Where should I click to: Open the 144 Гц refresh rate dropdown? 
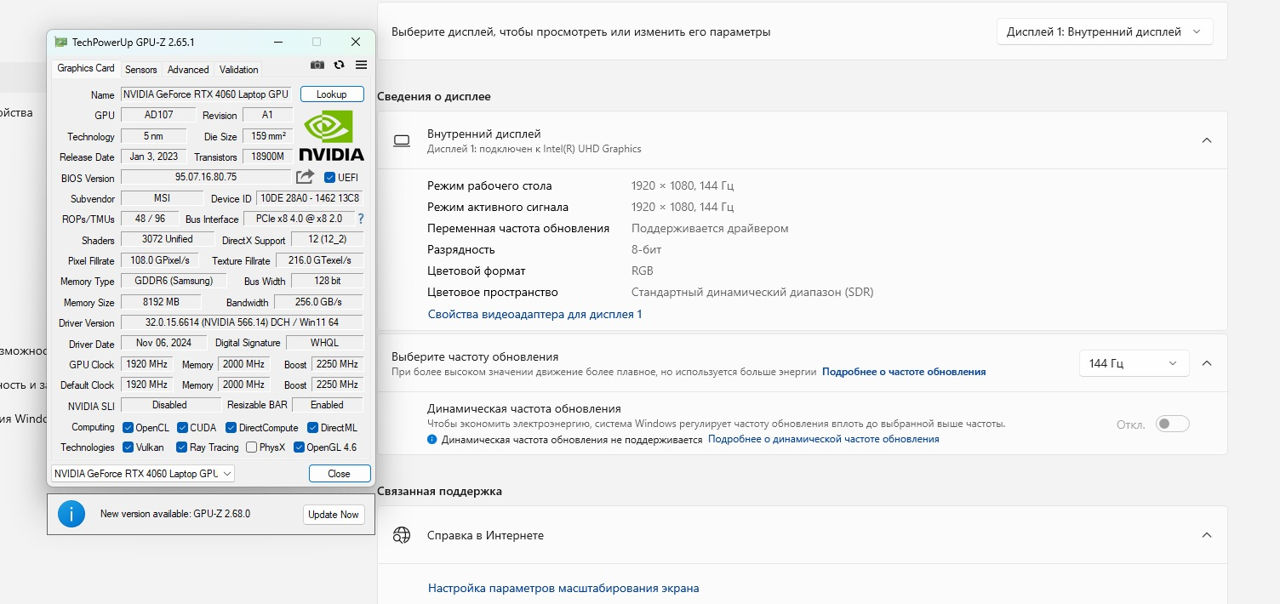tap(1133, 364)
